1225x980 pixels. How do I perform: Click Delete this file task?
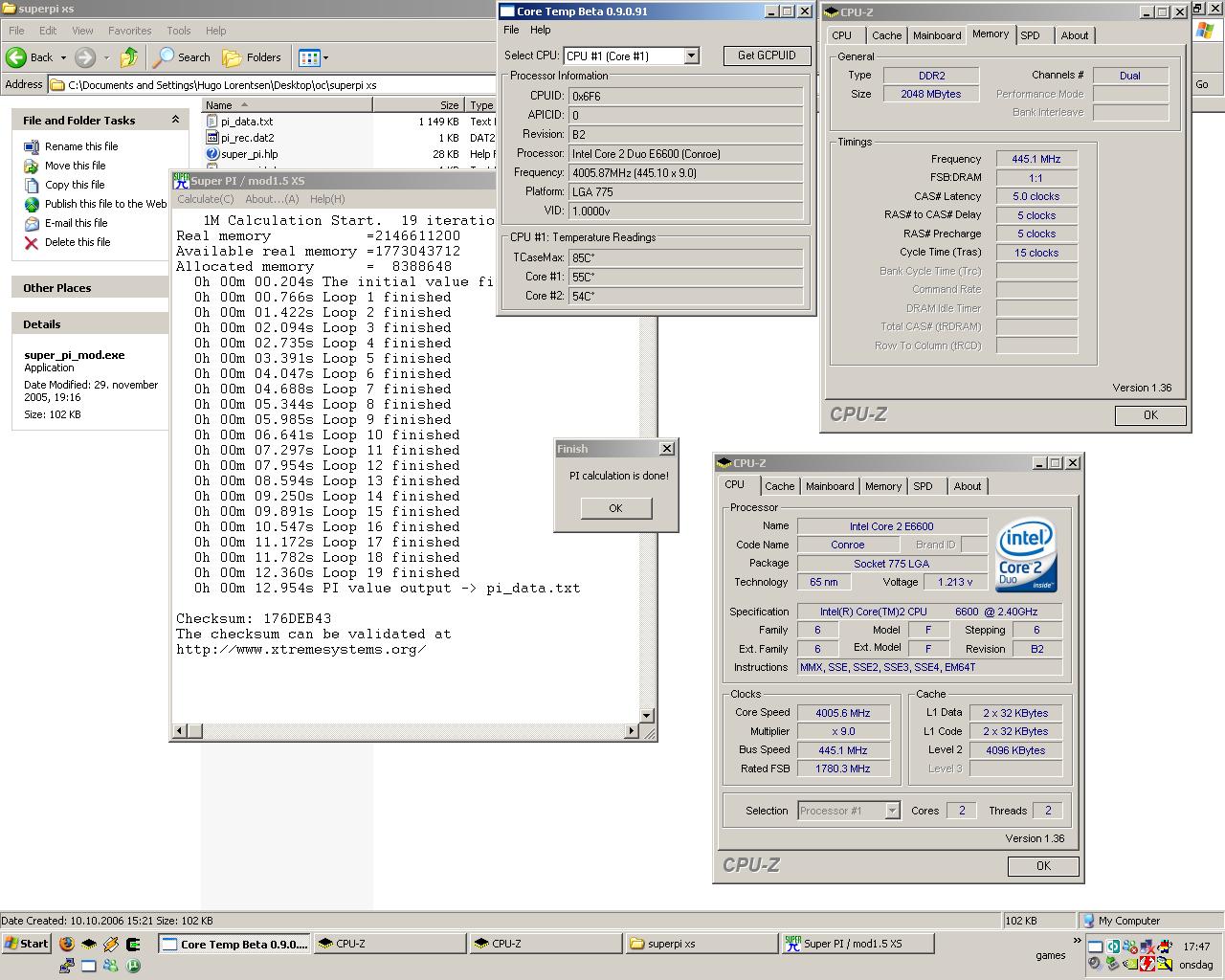(x=78, y=242)
